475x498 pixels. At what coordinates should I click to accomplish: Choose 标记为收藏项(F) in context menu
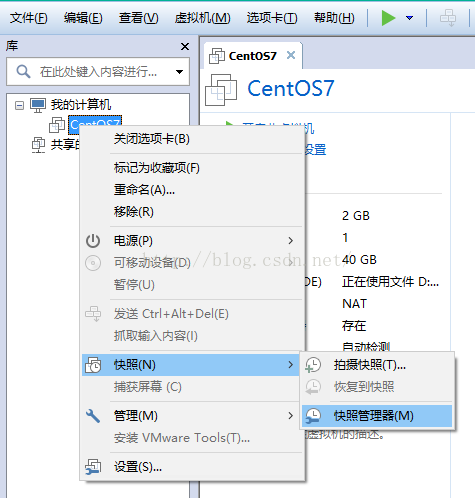(x=192, y=168)
